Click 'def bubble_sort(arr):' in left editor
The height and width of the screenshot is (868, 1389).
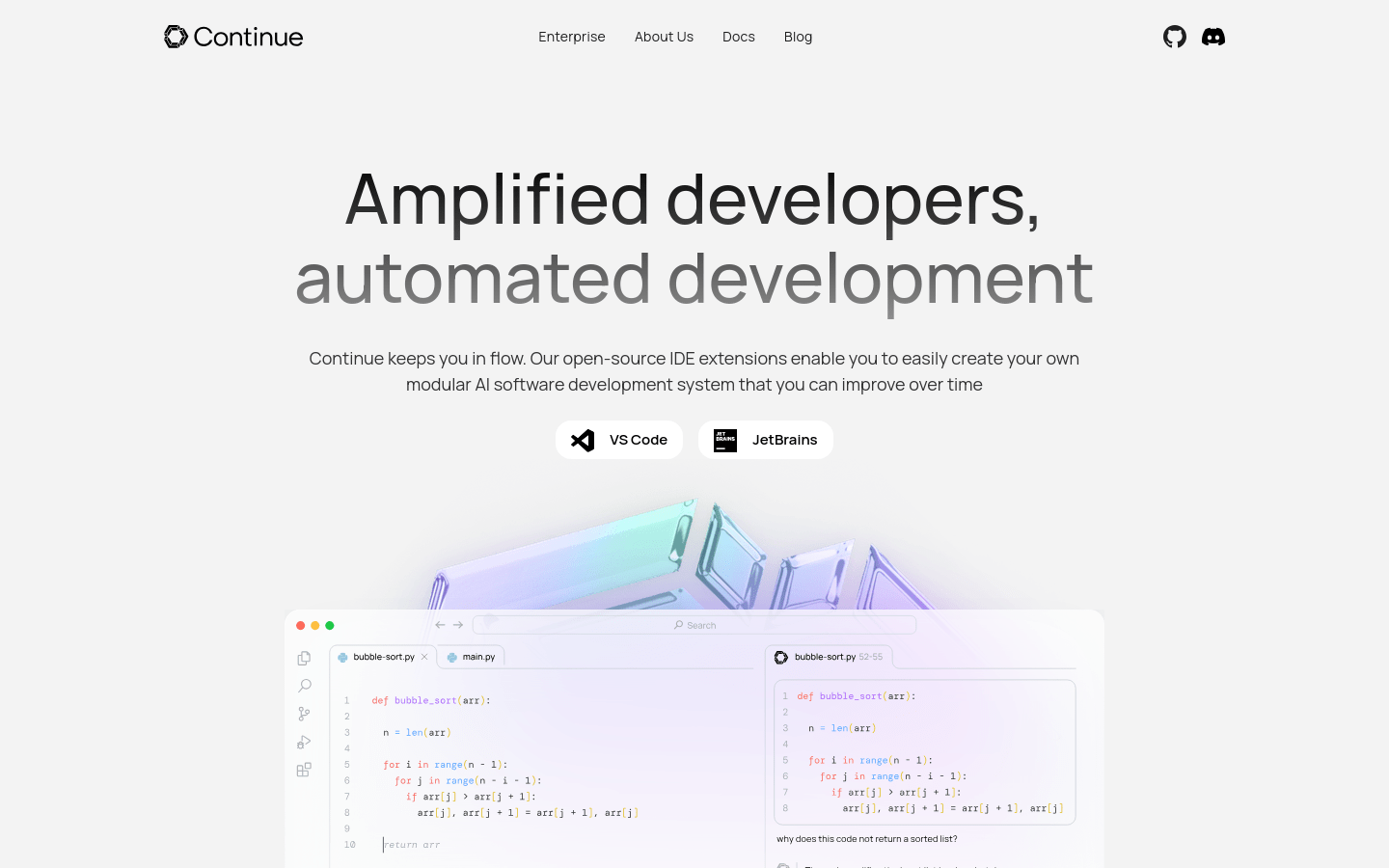coord(431,700)
